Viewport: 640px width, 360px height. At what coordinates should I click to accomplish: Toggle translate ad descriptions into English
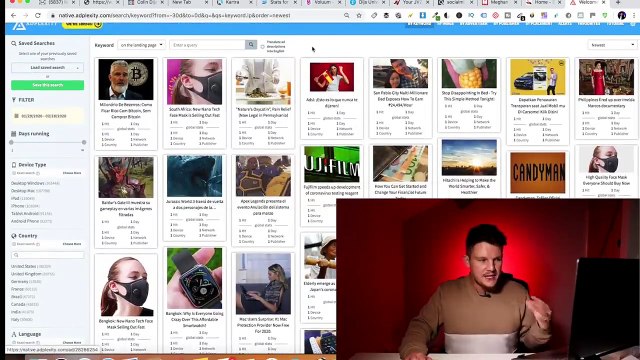click(262, 47)
